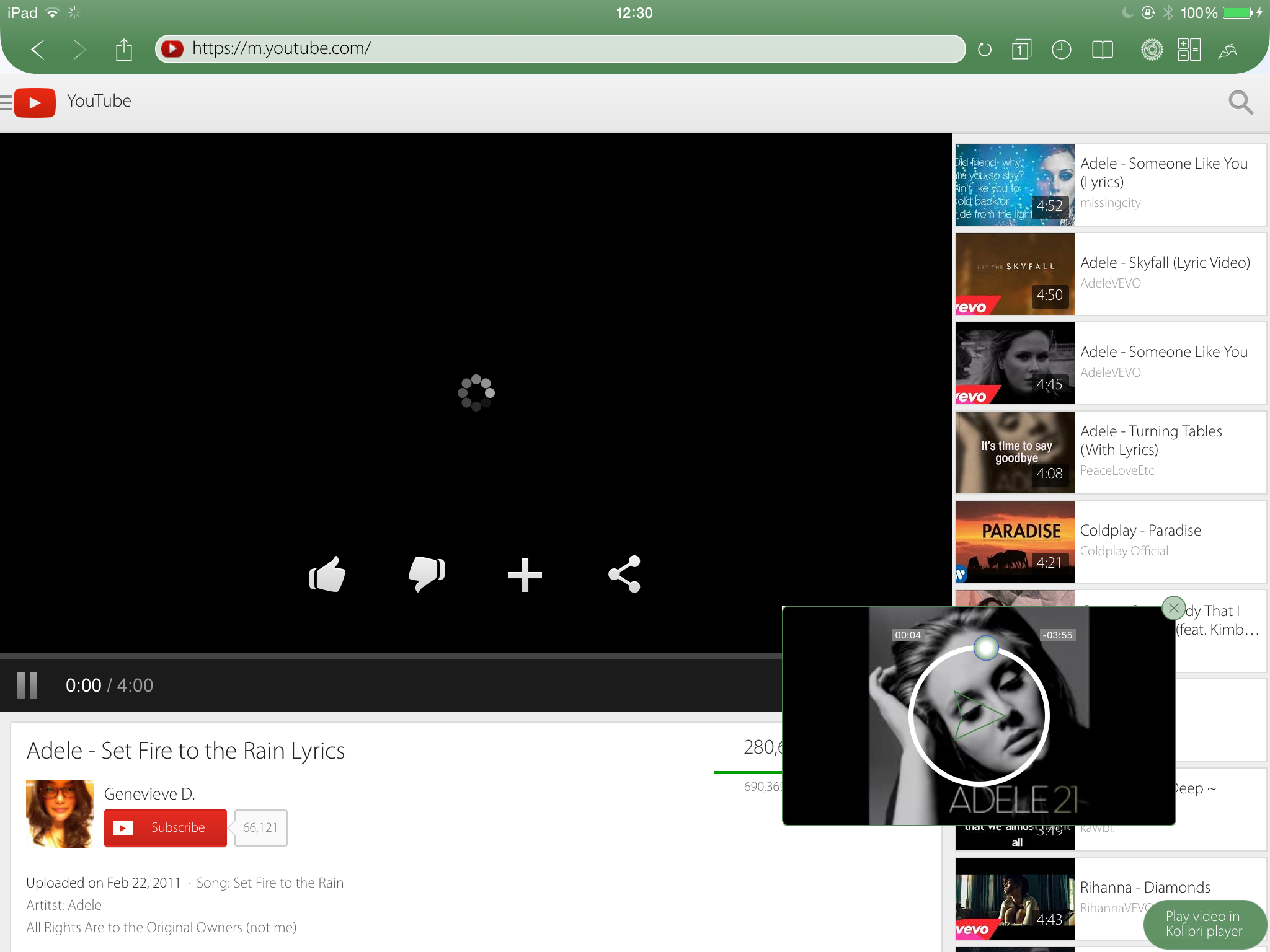
Task: Click the 66,121 subscriber count
Action: (x=260, y=827)
